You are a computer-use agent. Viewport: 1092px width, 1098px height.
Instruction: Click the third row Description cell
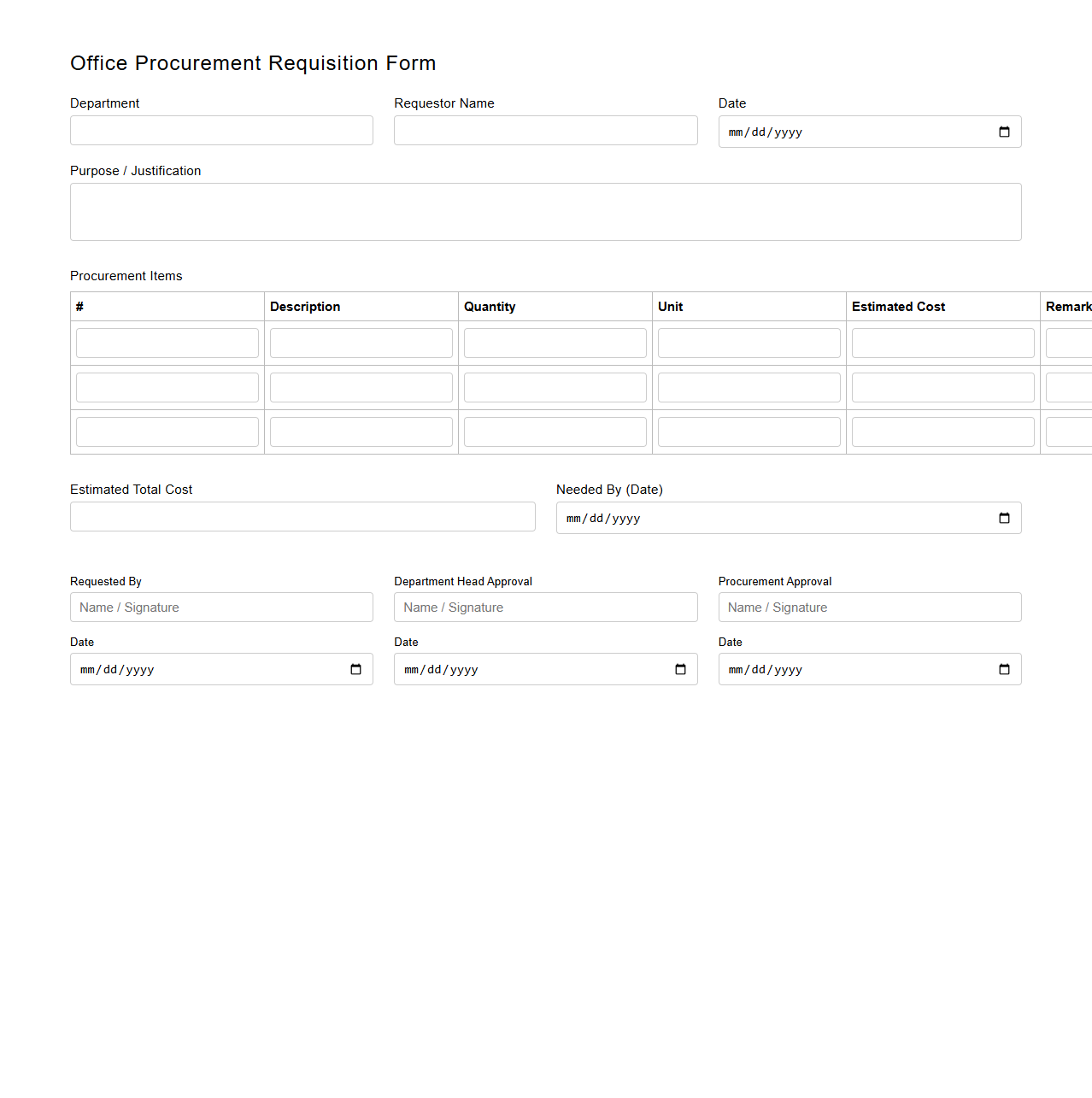[361, 432]
